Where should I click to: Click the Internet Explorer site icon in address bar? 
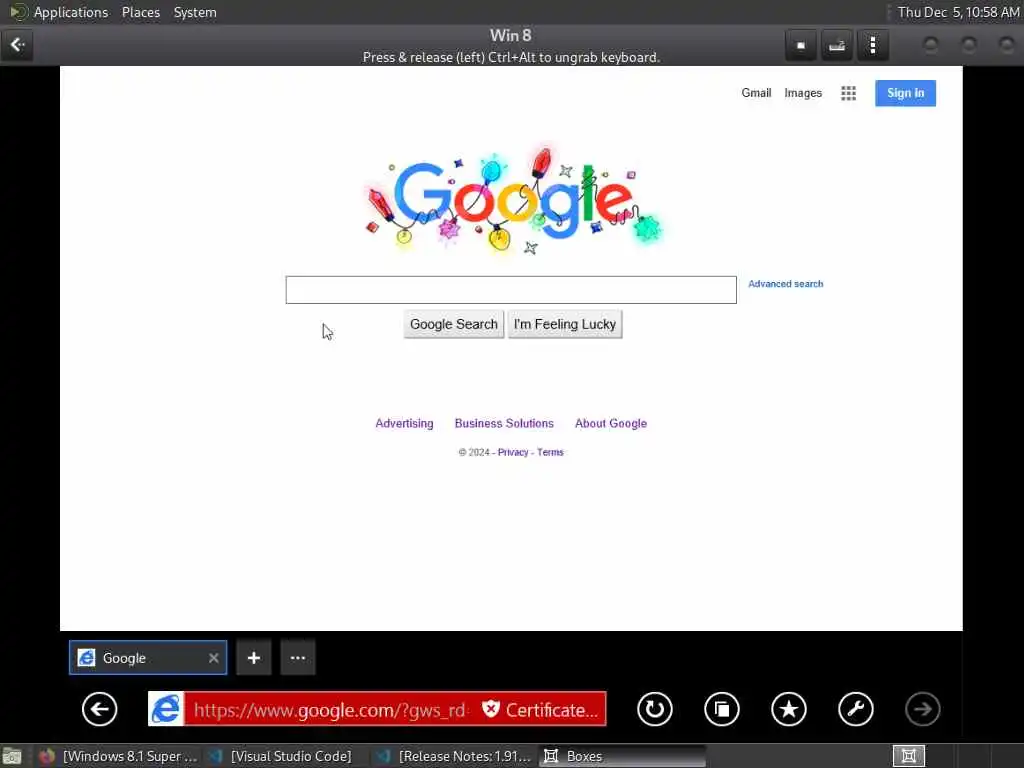pyautogui.click(x=166, y=709)
